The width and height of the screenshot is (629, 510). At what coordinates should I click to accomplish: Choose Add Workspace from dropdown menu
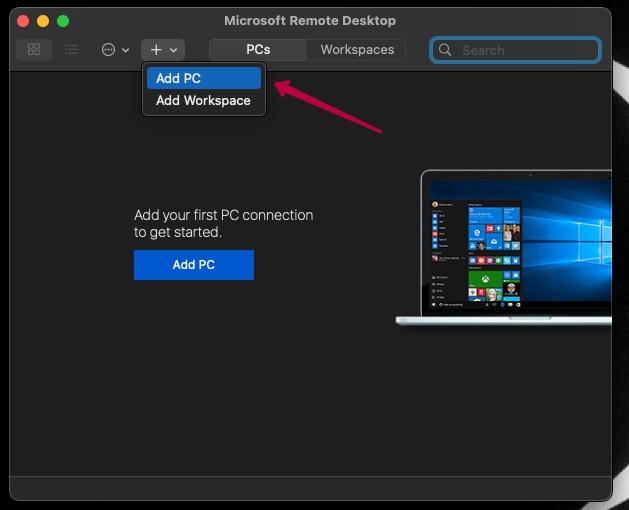pyautogui.click(x=204, y=100)
